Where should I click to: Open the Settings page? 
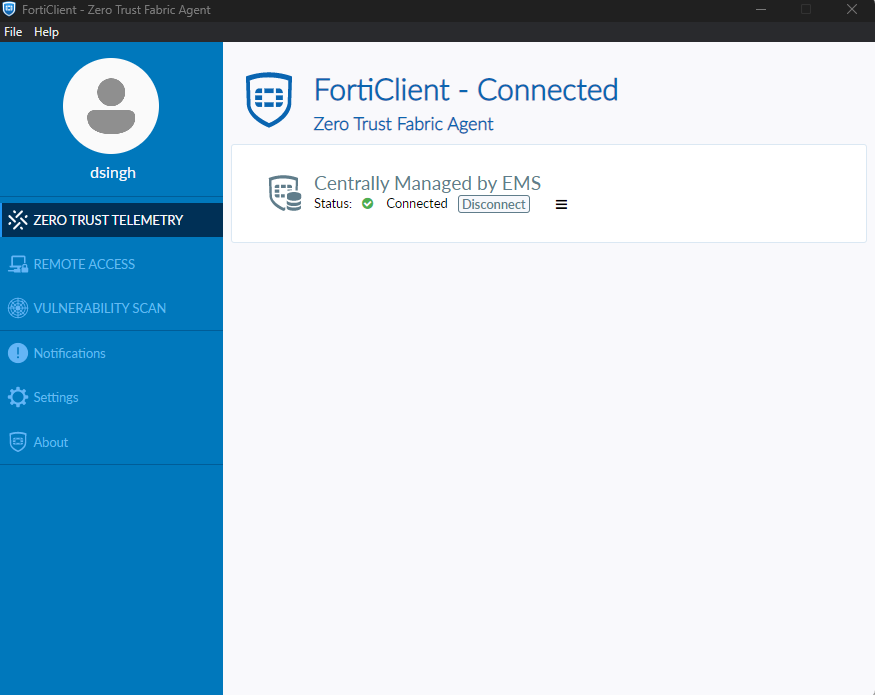[x=112, y=397]
